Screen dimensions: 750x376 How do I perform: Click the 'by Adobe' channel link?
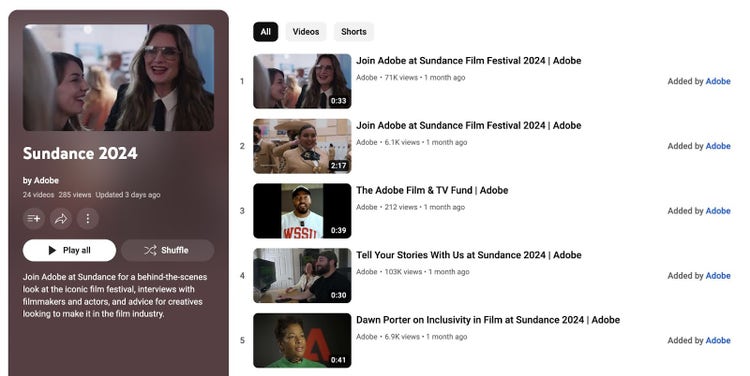(41, 180)
